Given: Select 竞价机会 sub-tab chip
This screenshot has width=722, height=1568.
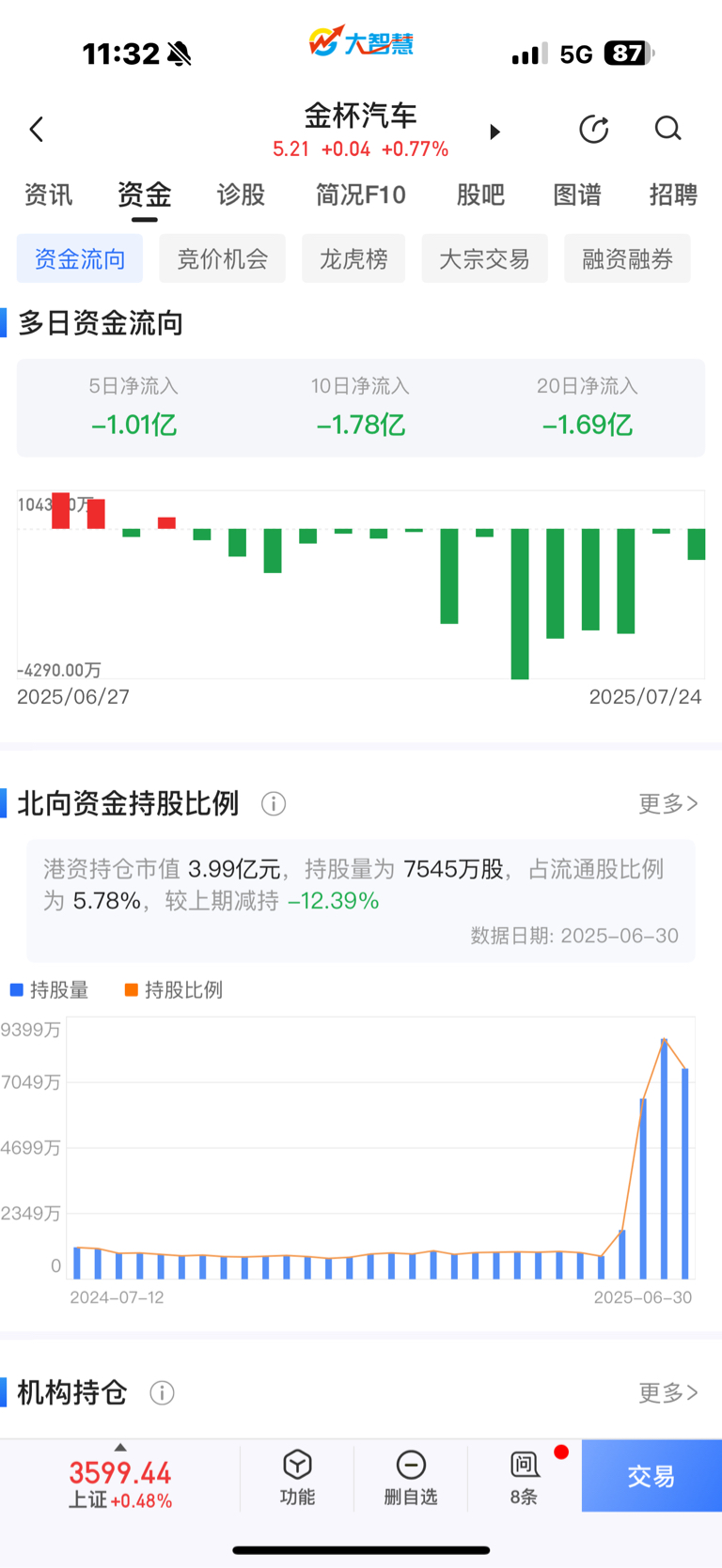Looking at the screenshot, I should click(x=223, y=258).
